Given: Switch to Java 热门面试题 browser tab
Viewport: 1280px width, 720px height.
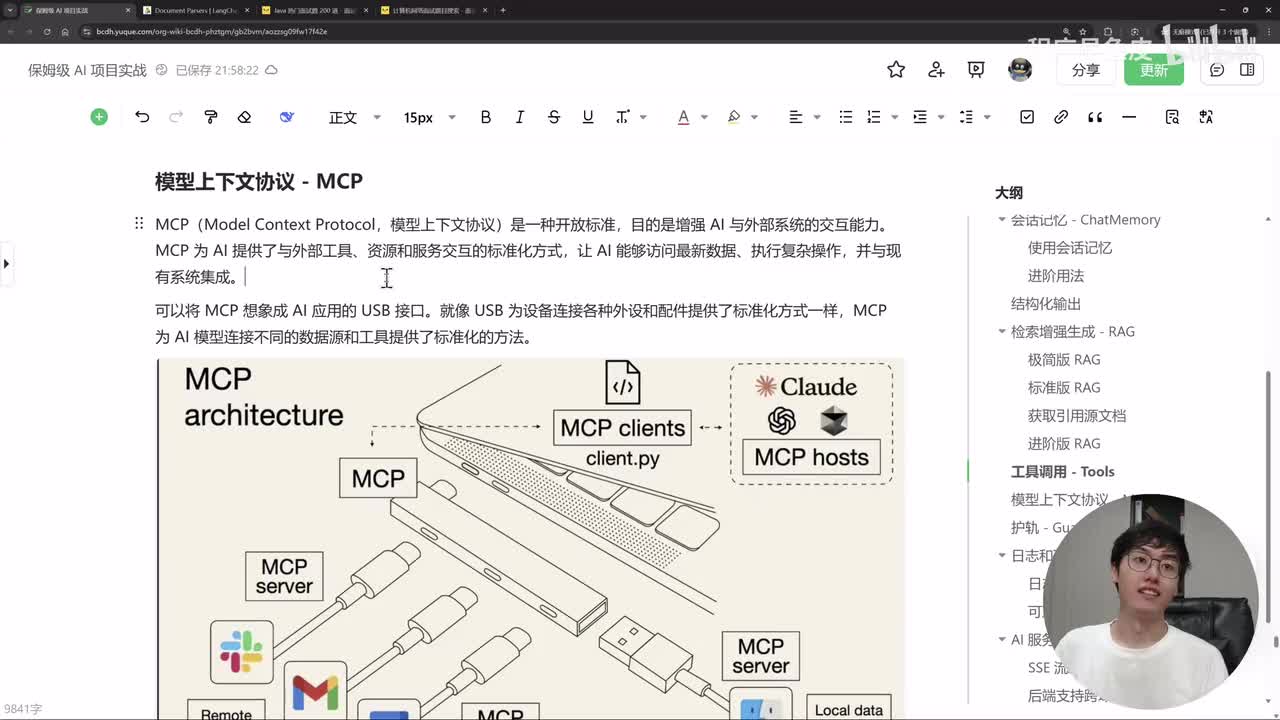Looking at the screenshot, I should point(314,10).
